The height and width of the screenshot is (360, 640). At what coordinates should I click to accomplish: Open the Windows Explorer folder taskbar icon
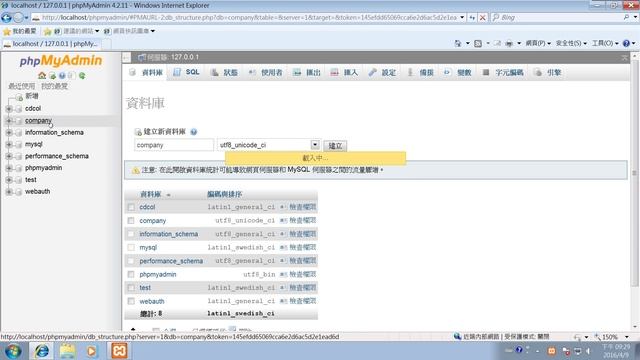click(x=67, y=351)
